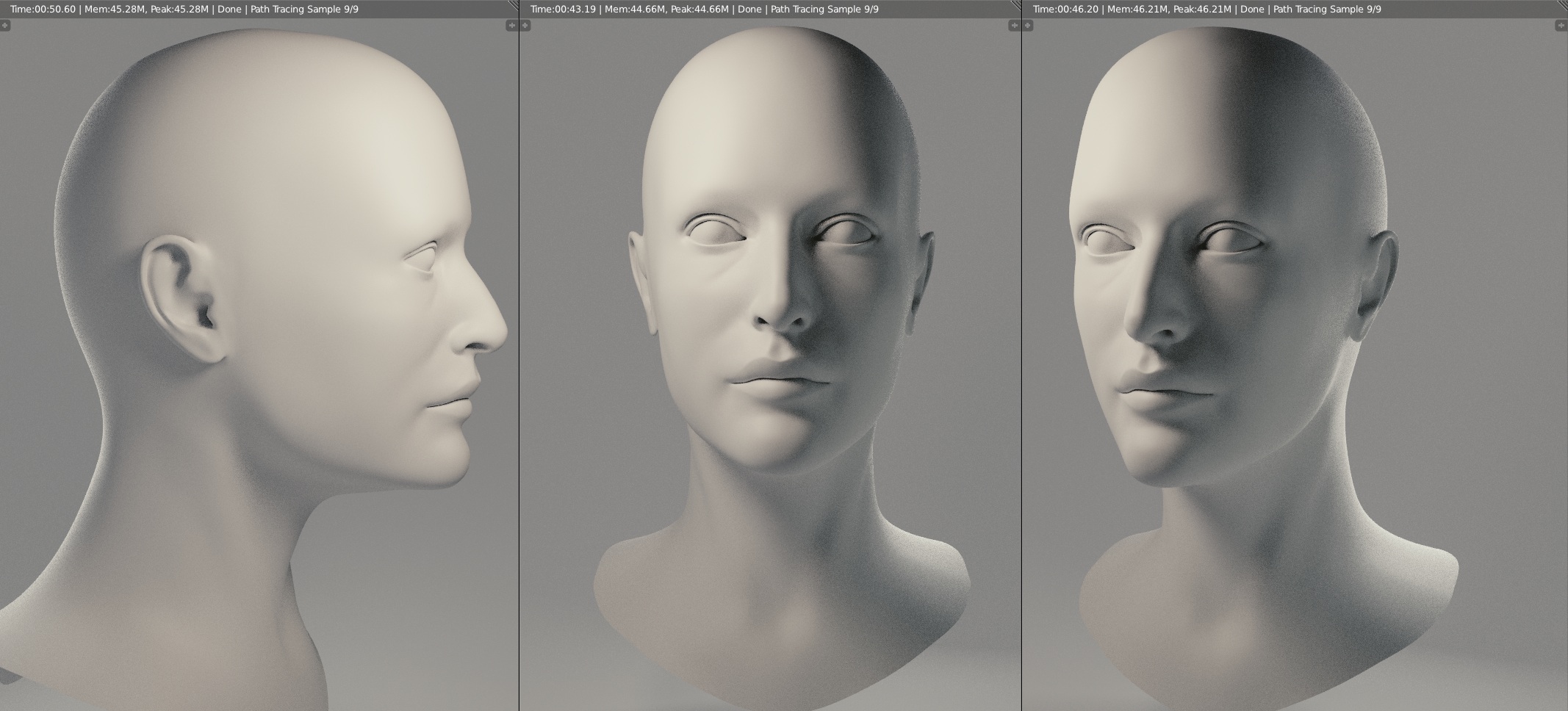Open tool shelf plus in the 00:43.19 viewport
Screen dimensions: 1568x711
point(525,26)
